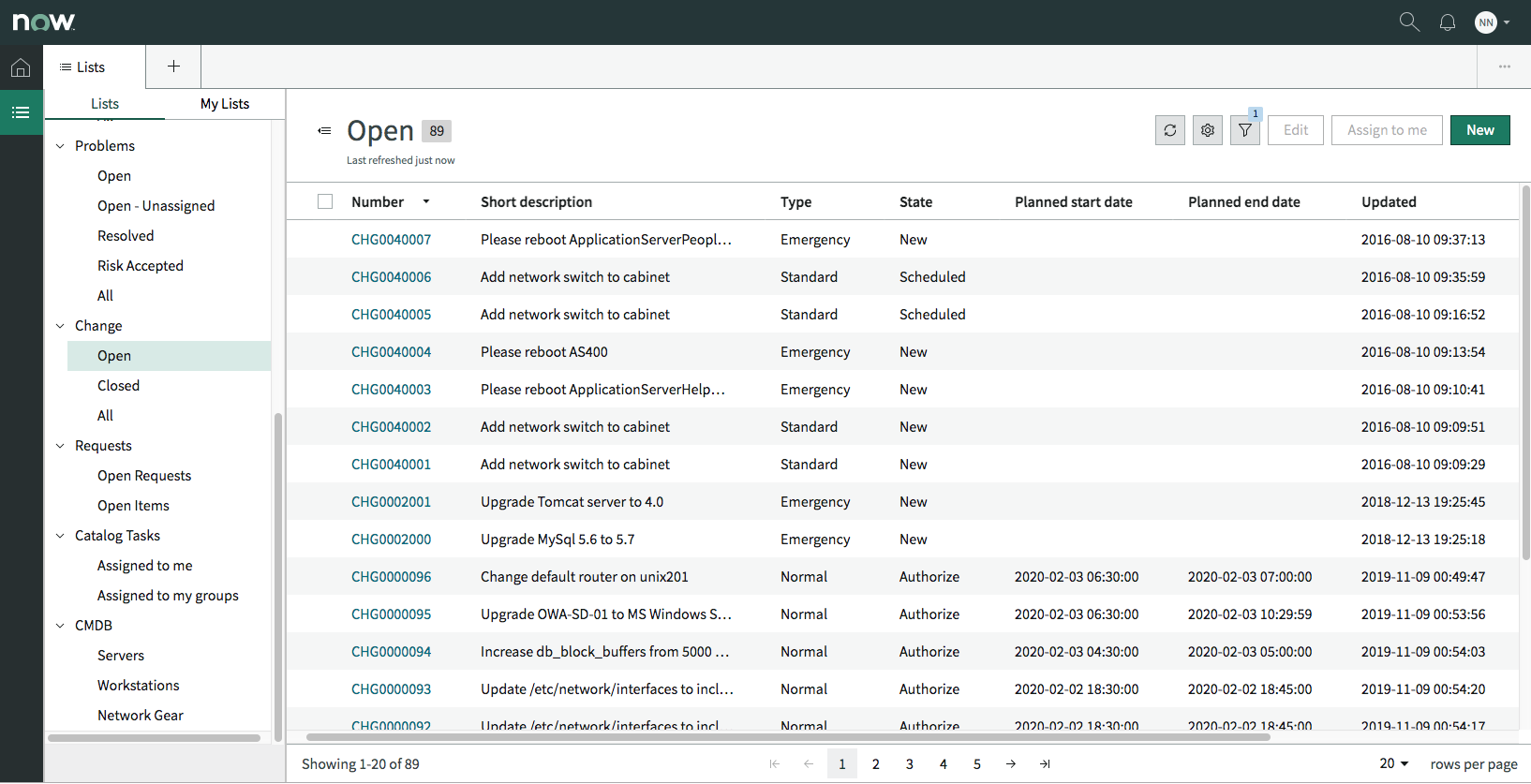Open list personalization gear settings
This screenshot has height=784, width=1531.
(1208, 130)
